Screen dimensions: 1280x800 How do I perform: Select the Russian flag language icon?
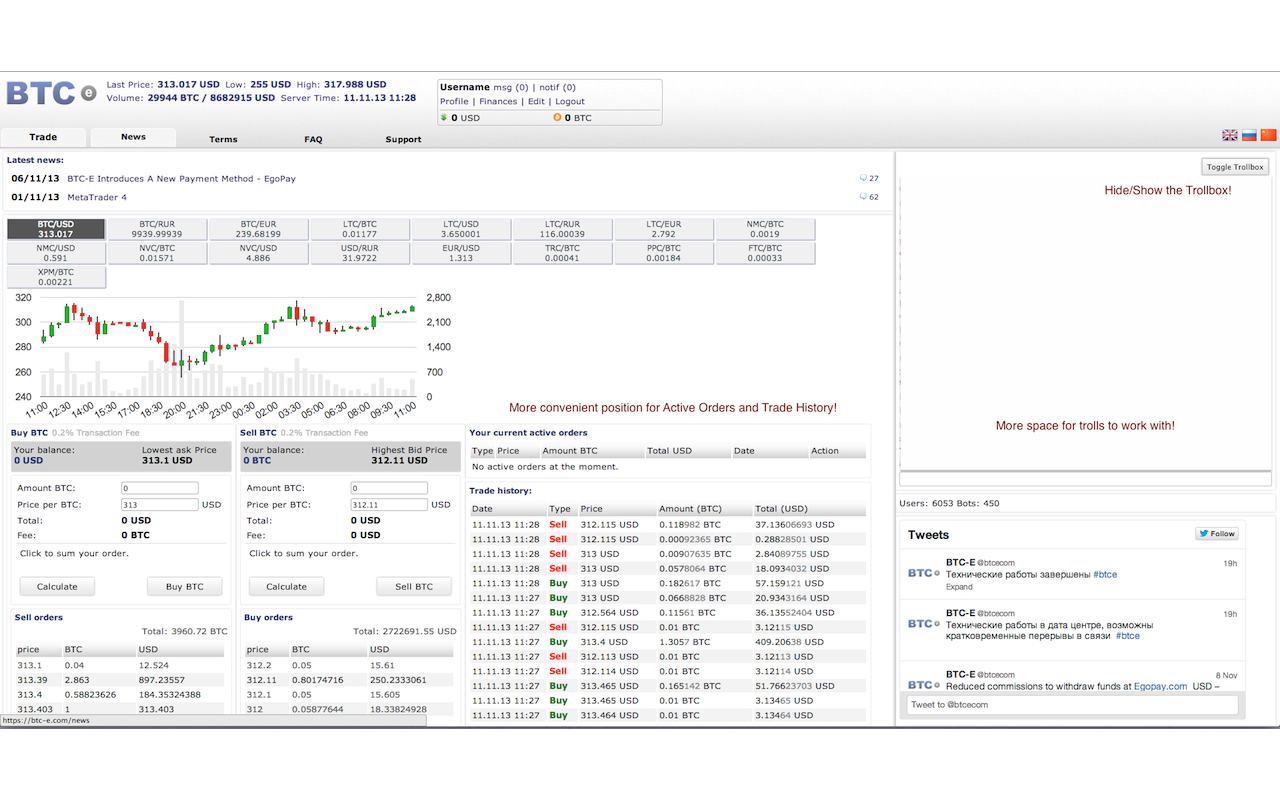[x=1249, y=135]
